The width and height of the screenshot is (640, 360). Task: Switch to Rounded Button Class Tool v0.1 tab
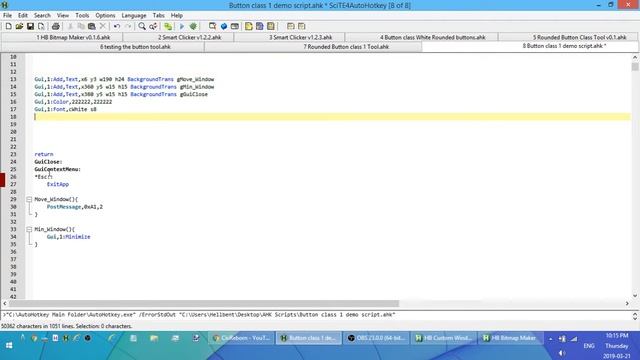coord(568,37)
